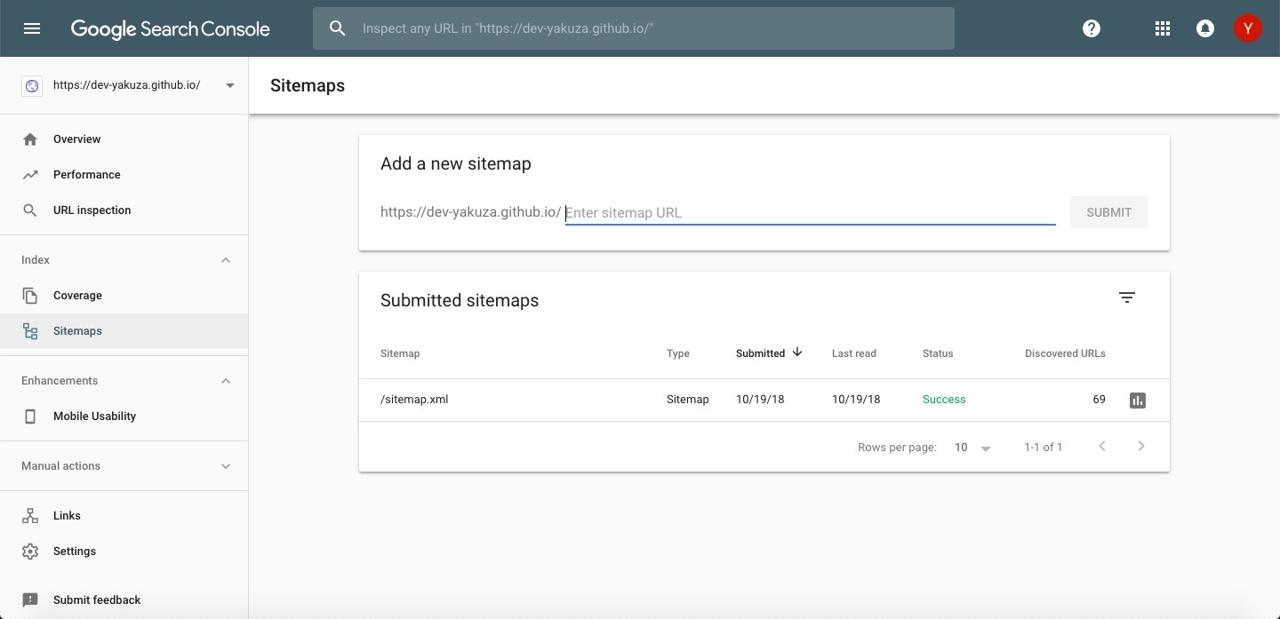Sort by Last read column
Viewport: 1280px width, 619px height.
[x=854, y=353]
